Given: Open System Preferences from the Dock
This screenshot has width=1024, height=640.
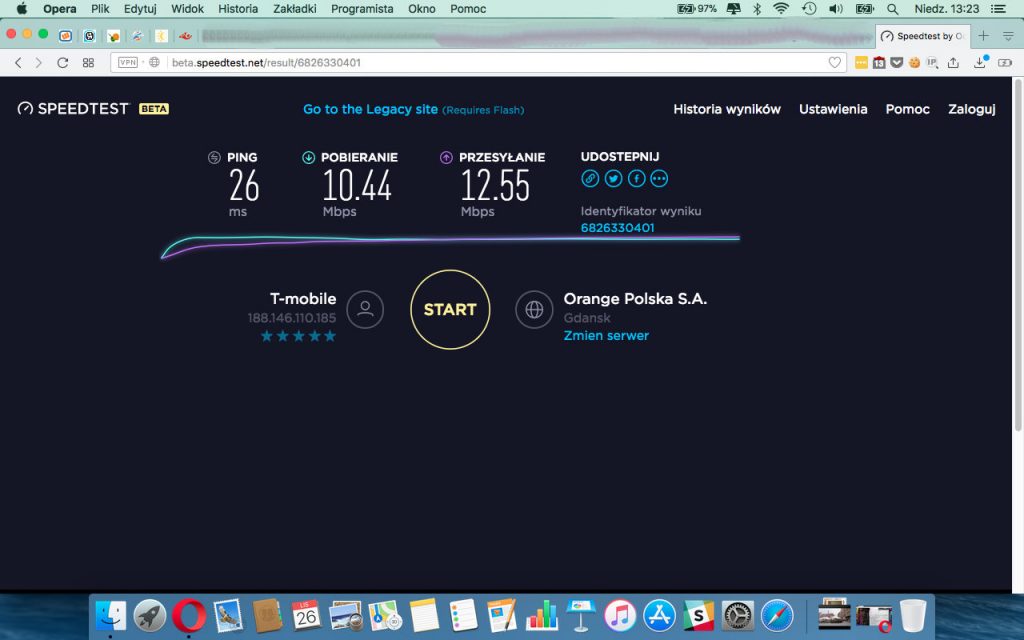Looking at the screenshot, I should click(737, 615).
